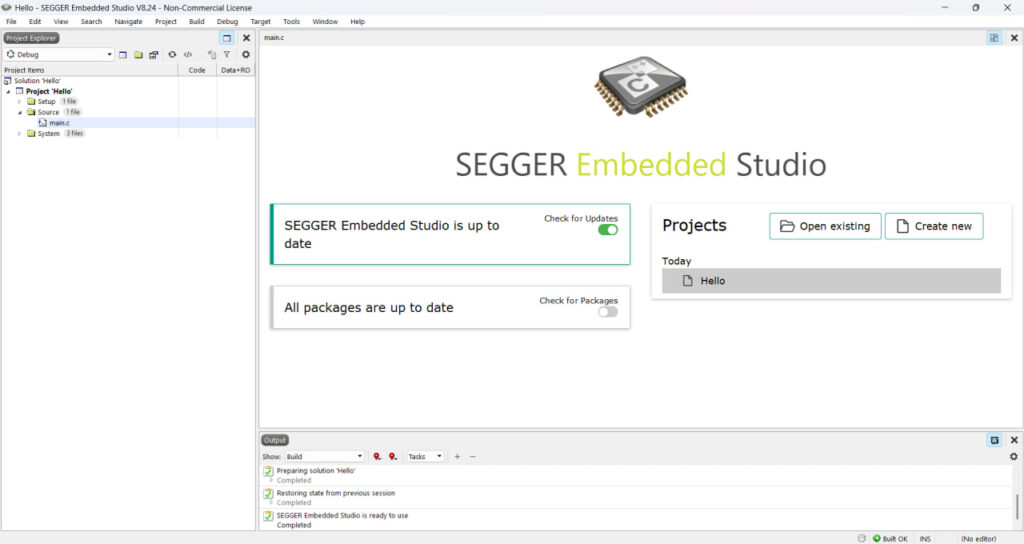Click the green Built OK status icon

[876, 538]
